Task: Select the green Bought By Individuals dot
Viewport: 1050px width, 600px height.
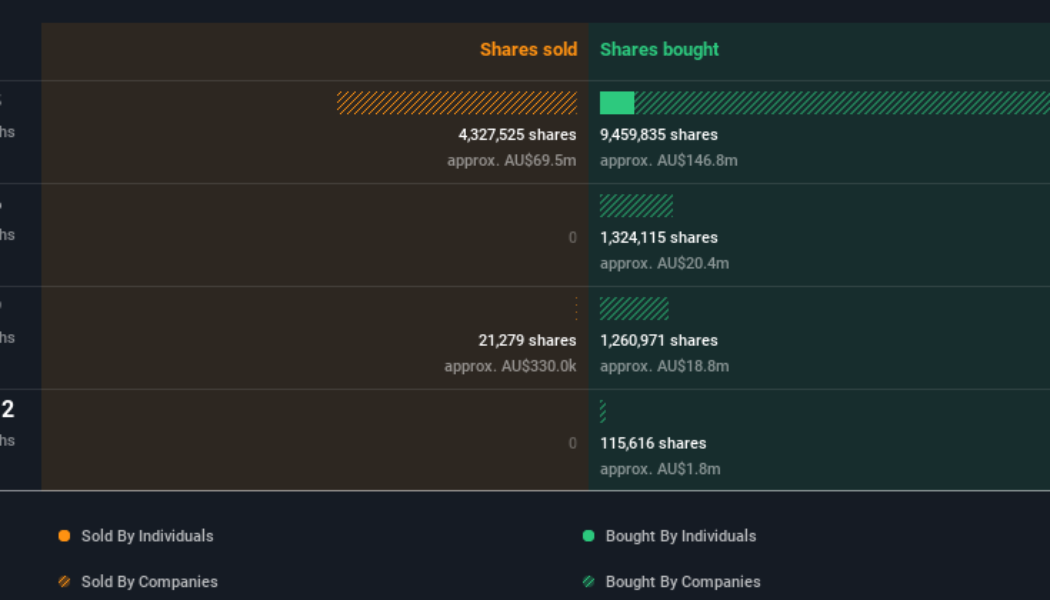Action: click(x=589, y=536)
